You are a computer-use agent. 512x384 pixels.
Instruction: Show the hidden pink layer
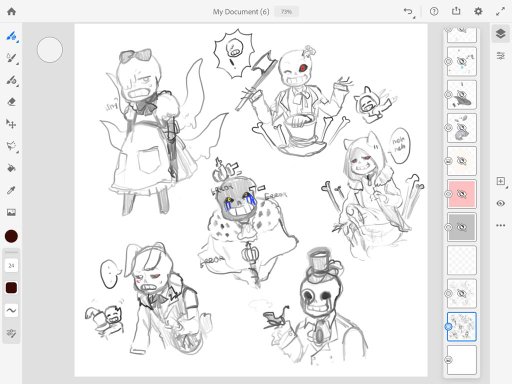(462, 194)
